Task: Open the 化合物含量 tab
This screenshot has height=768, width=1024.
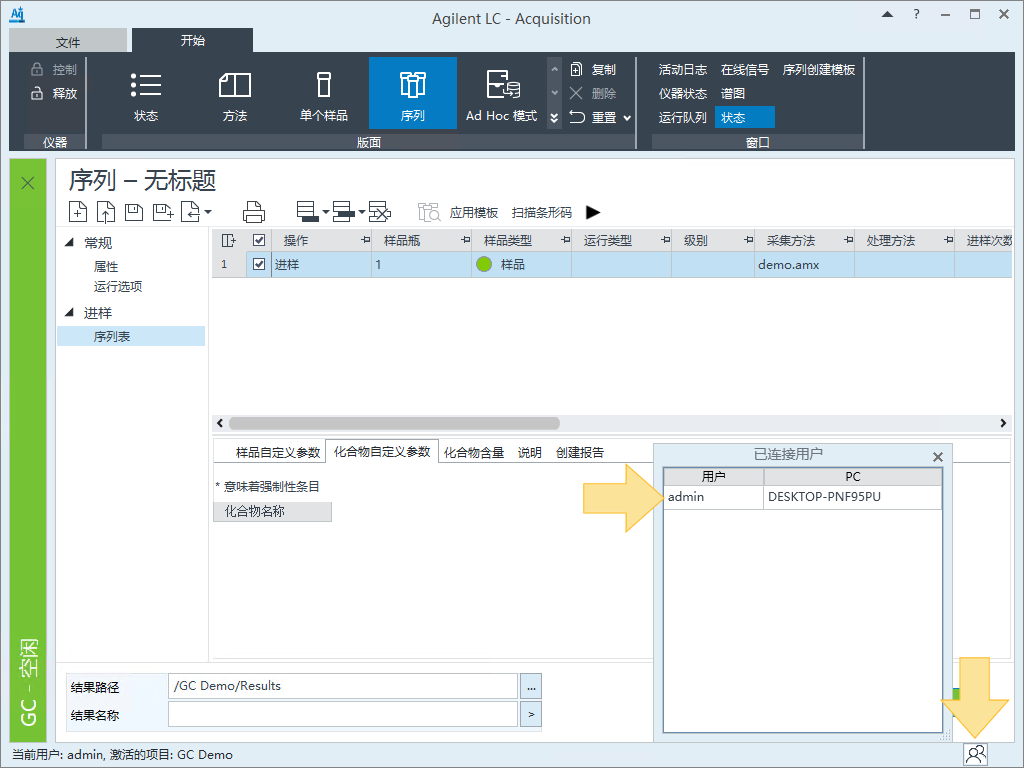Action: 473,453
